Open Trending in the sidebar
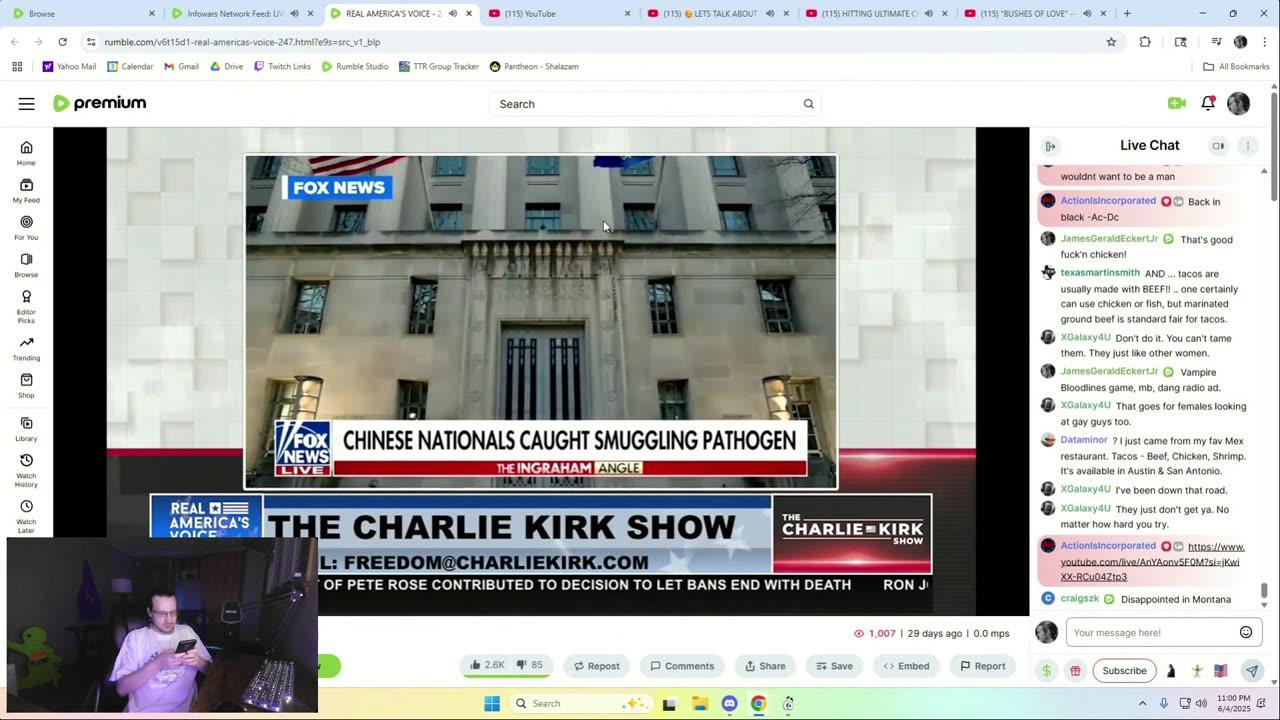This screenshot has height=720, width=1280. 26,349
